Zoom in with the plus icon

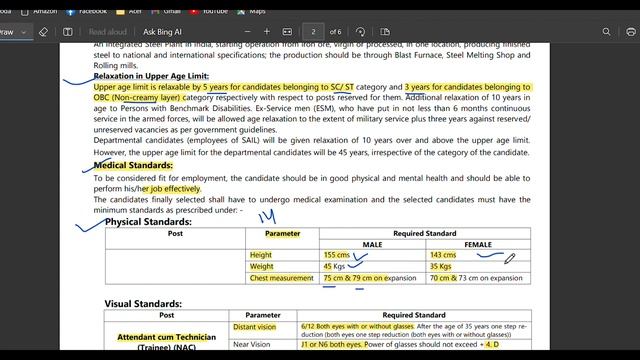267,31
